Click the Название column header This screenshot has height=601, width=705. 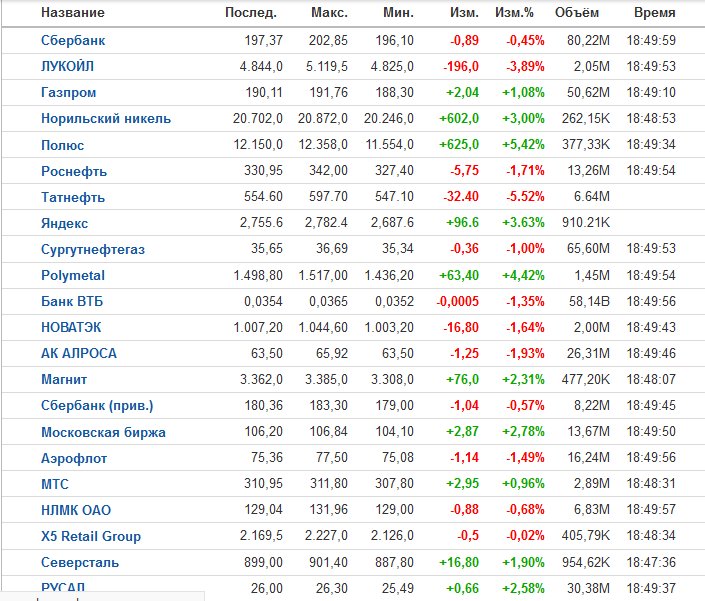(x=72, y=13)
